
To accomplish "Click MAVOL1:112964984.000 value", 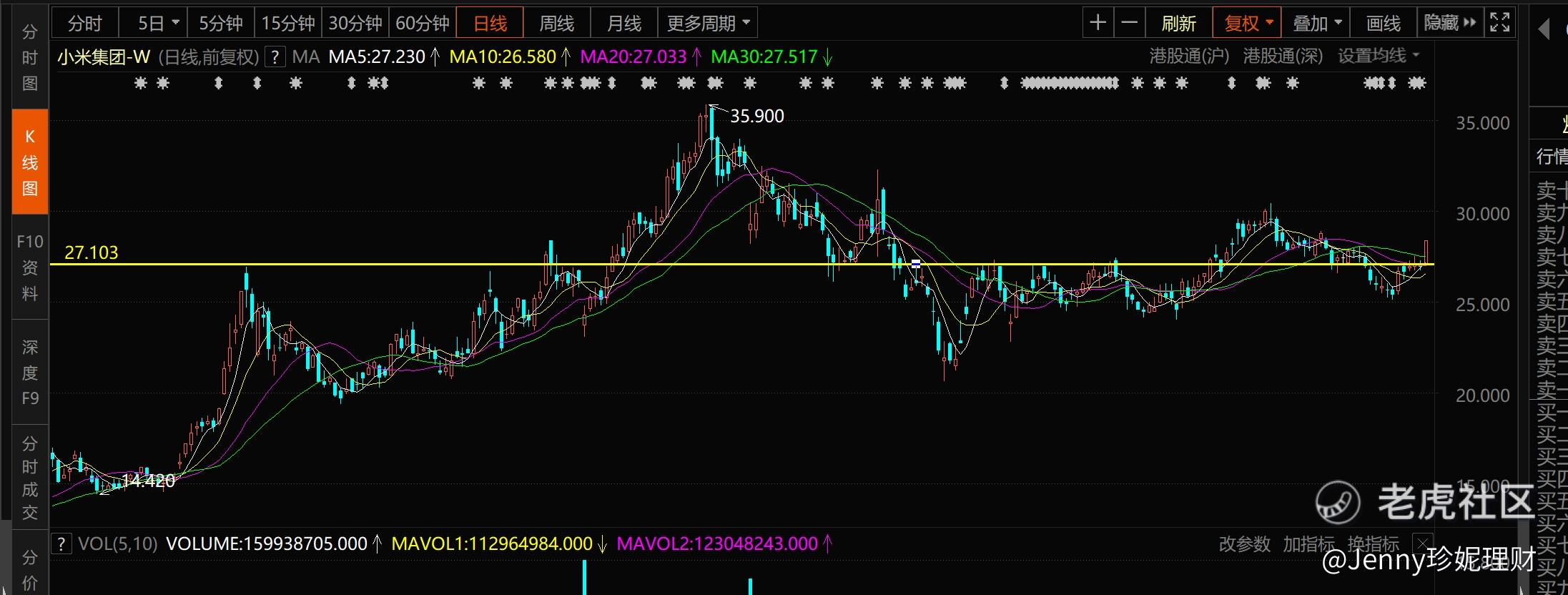I will (492, 544).
